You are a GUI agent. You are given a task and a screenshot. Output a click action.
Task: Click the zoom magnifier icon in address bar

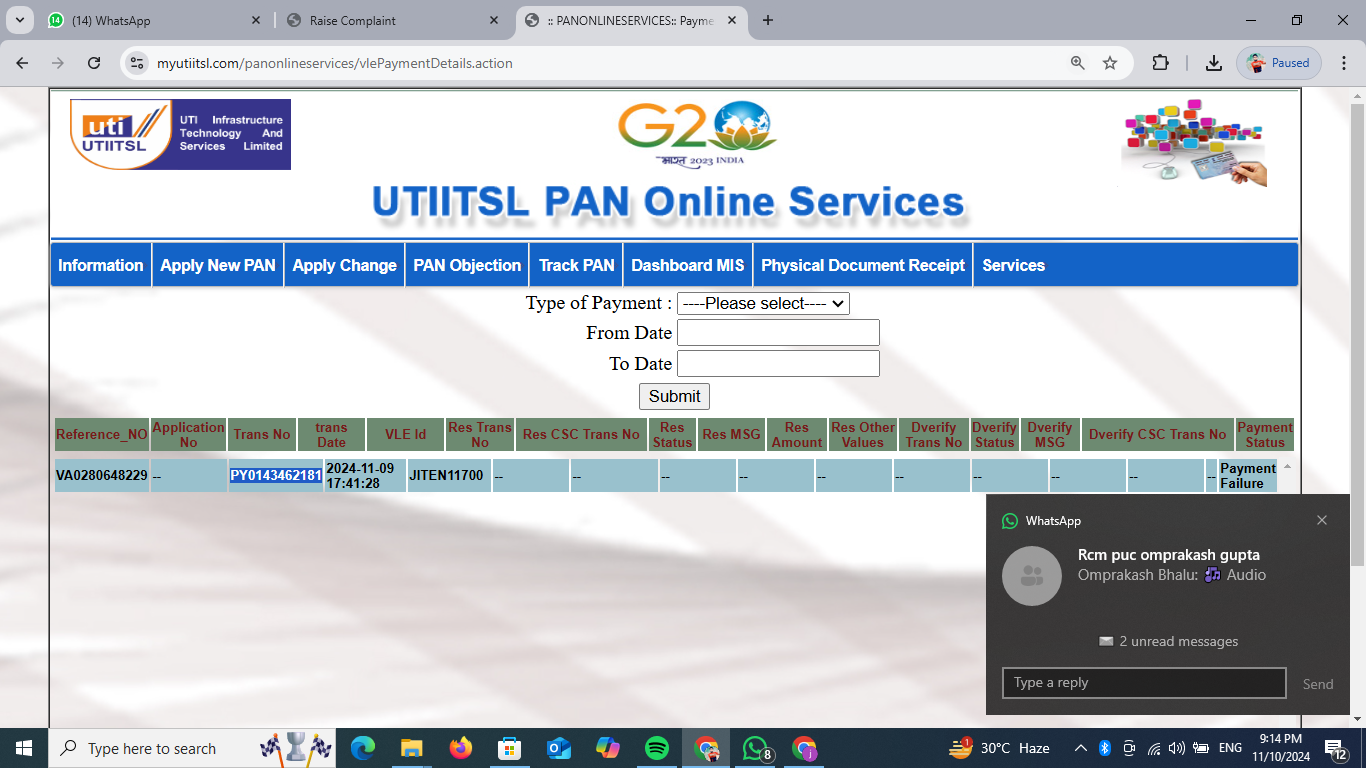[x=1077, y=63]
